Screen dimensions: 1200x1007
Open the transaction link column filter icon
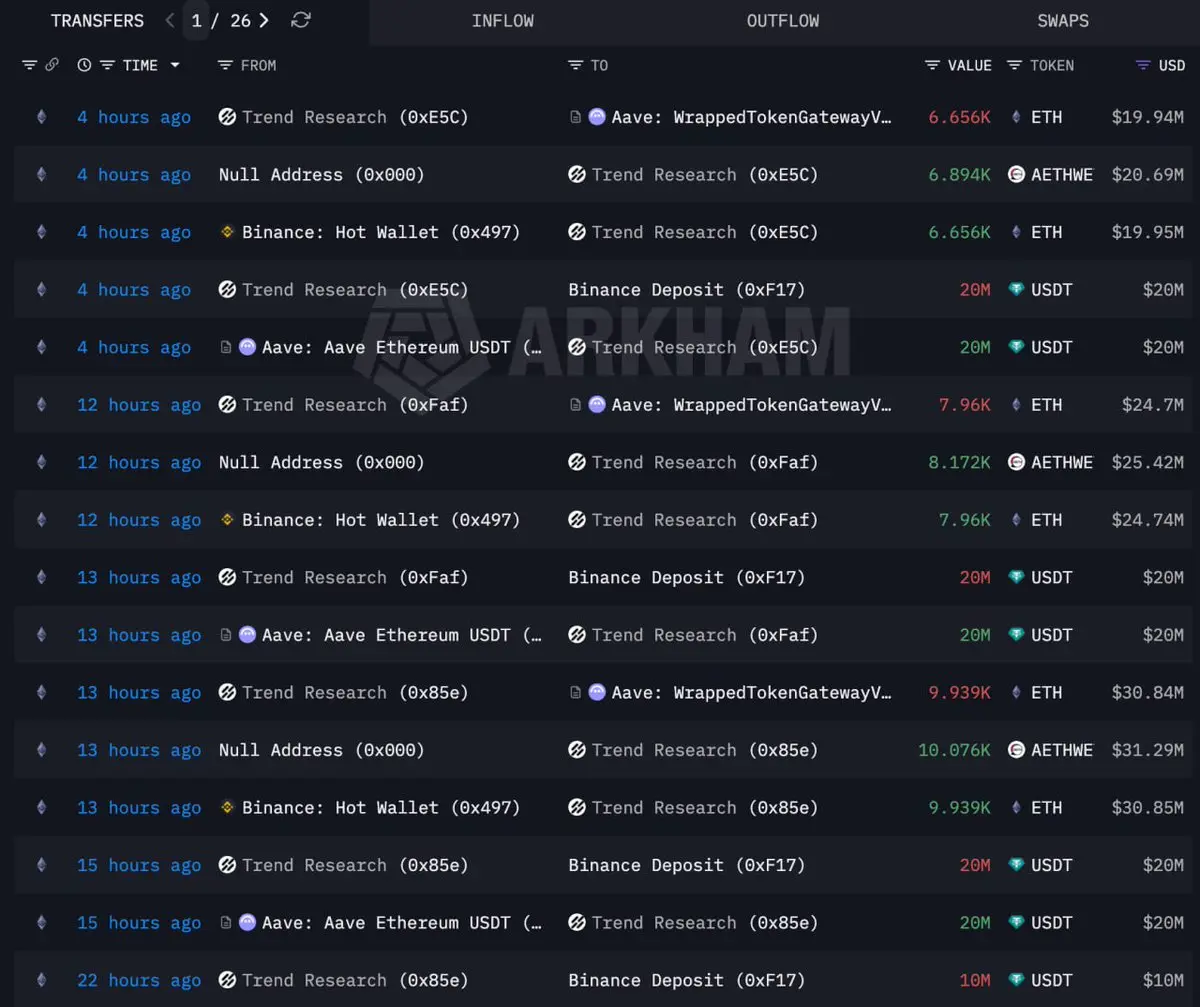(52, 65)
